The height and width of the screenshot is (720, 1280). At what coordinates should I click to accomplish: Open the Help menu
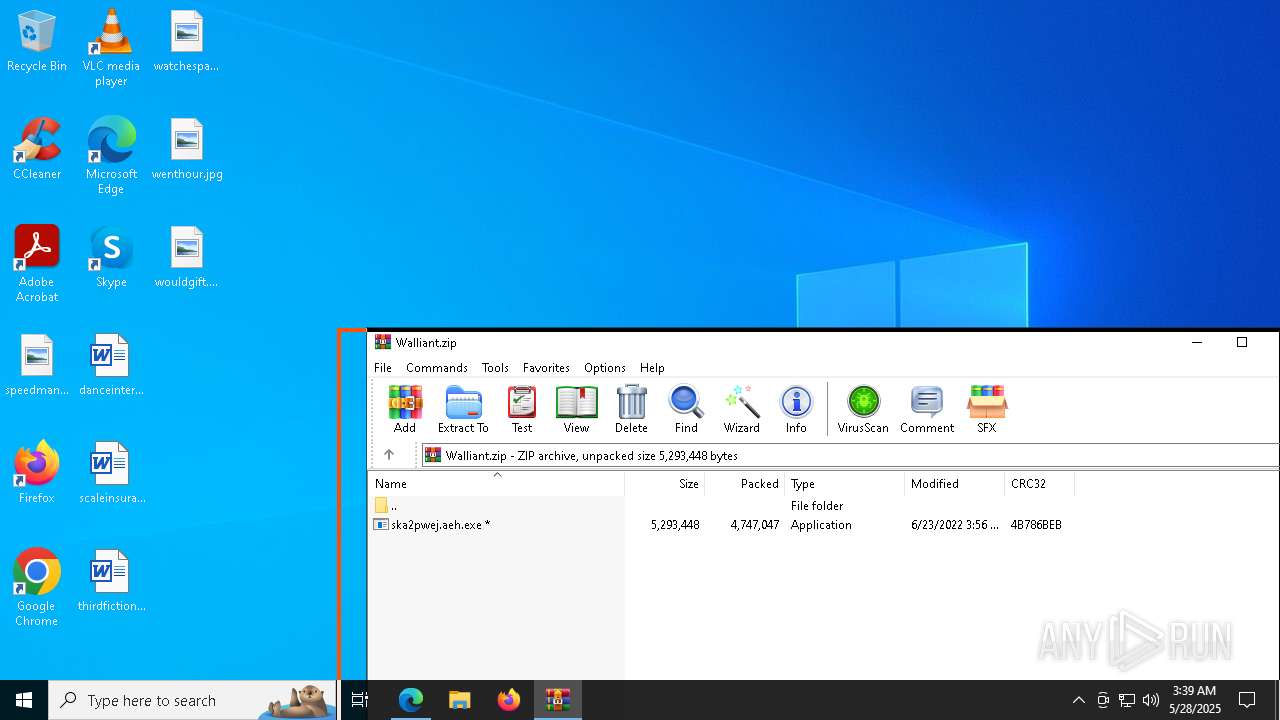[x=652, y=368]
